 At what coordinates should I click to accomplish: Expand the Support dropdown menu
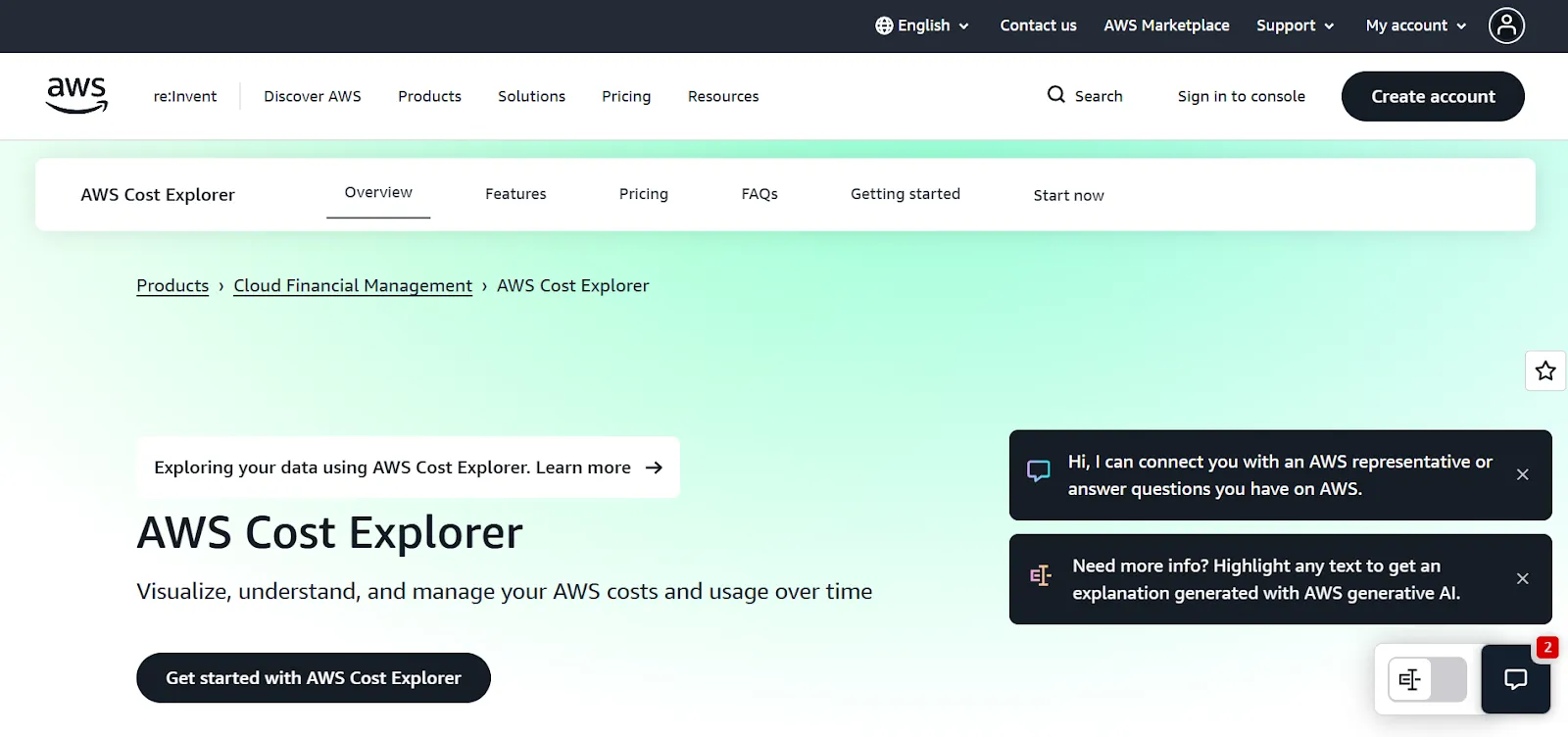(x=1295, y=25)
